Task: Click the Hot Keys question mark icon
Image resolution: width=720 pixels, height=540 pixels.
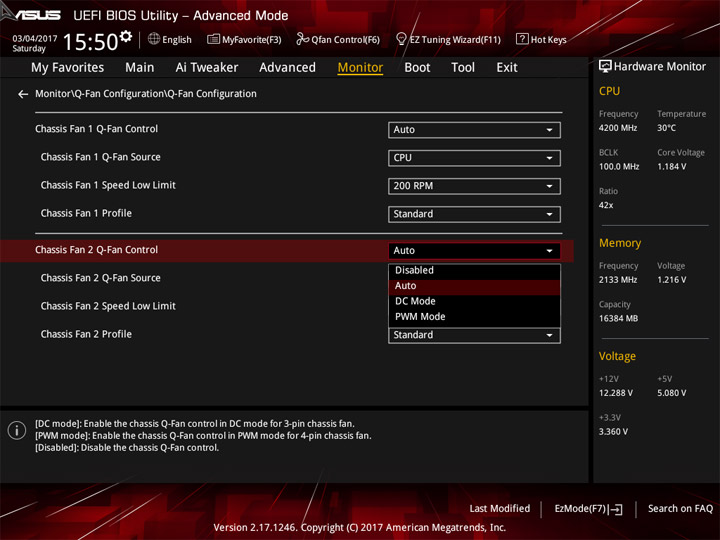Action: [x=522, y=39]
